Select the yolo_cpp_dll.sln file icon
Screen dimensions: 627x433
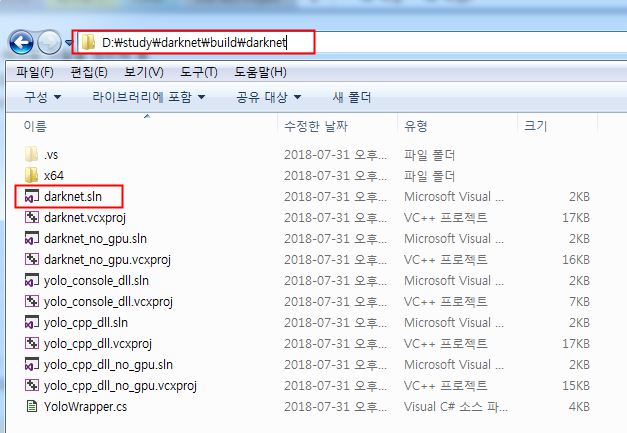point(32,322)
